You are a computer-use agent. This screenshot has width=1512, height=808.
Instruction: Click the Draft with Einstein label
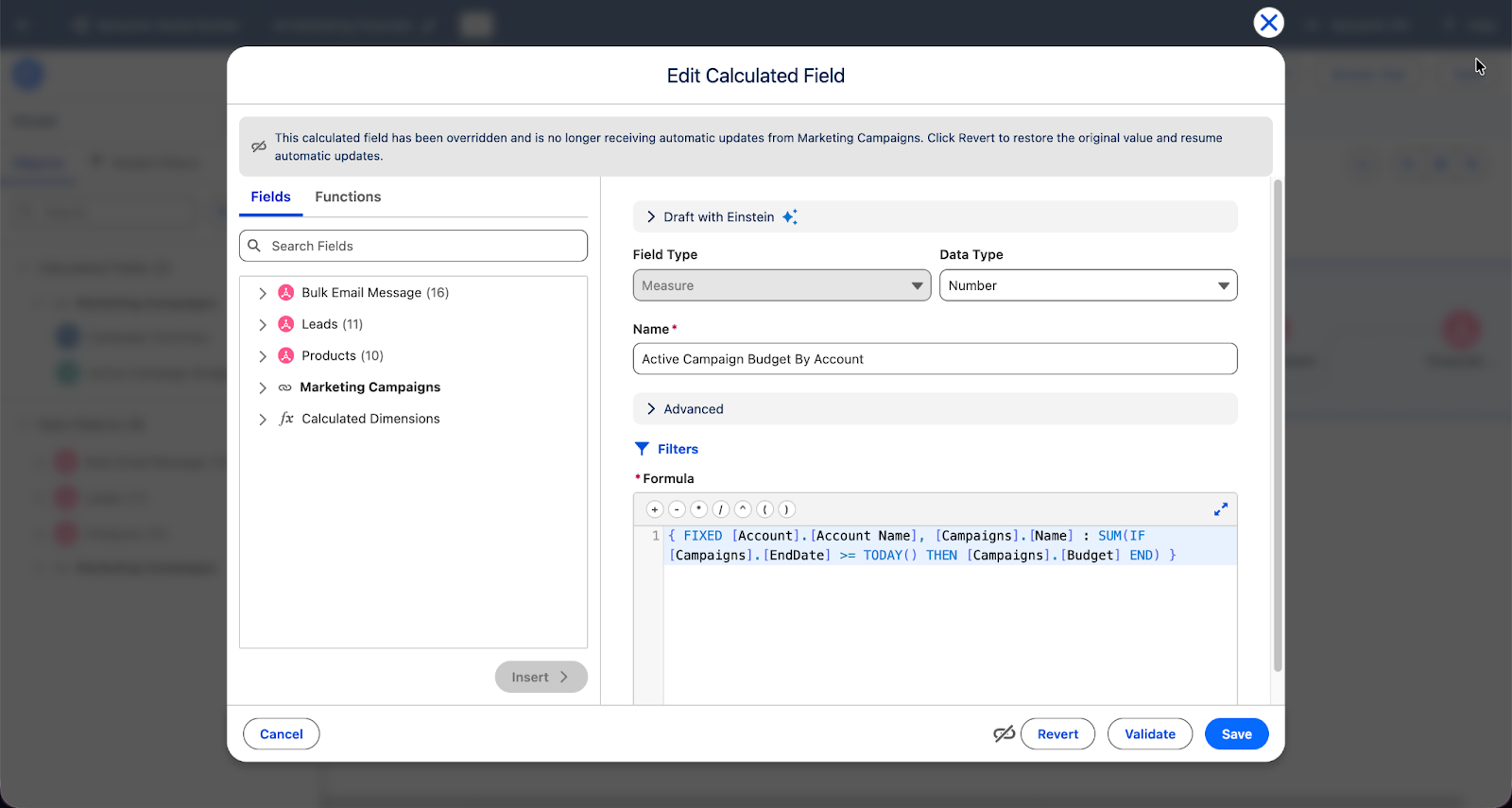tap(718, 216)
